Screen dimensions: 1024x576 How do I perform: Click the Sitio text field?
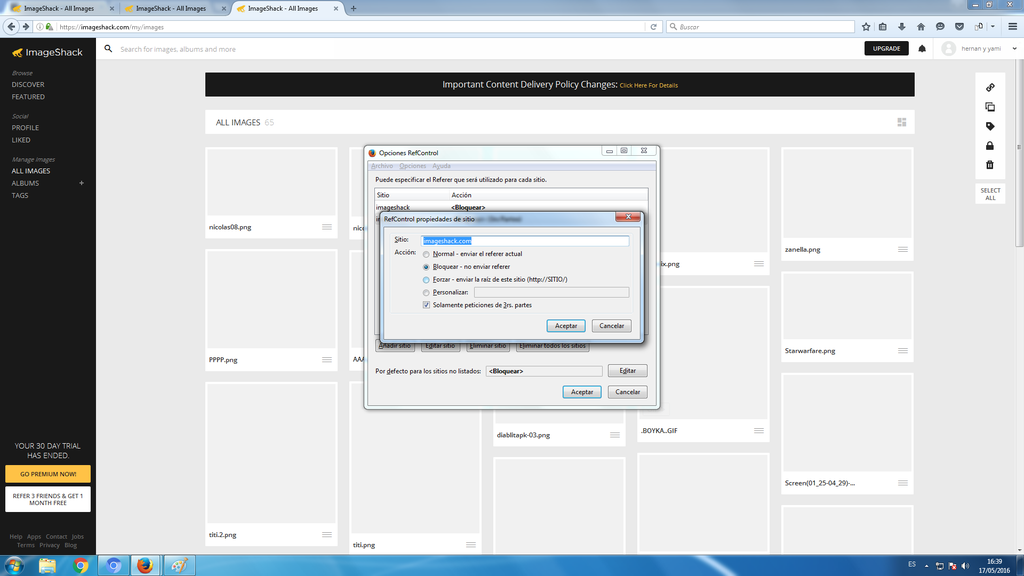point(525,241)
